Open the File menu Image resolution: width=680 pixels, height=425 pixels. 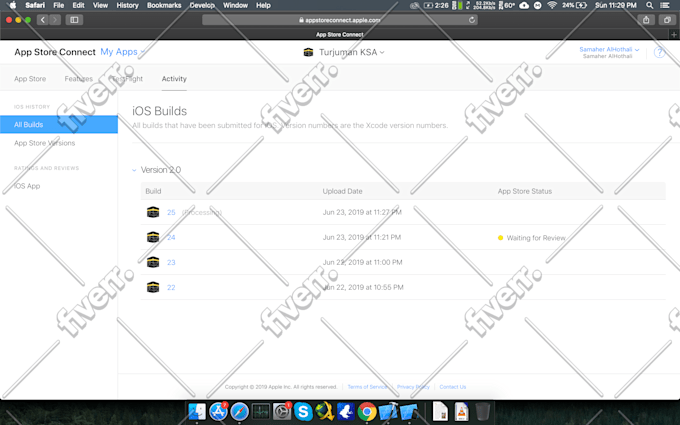(x=59, y=5)
